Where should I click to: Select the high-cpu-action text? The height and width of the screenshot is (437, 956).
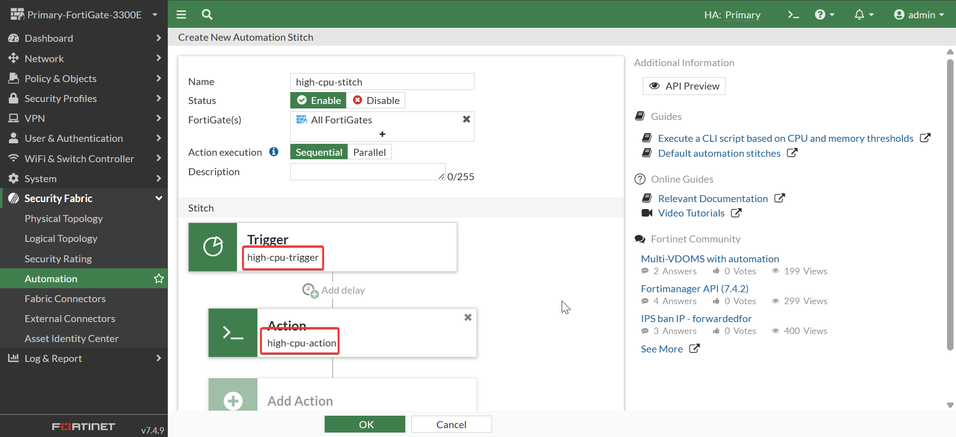click(x=302, y=343)
